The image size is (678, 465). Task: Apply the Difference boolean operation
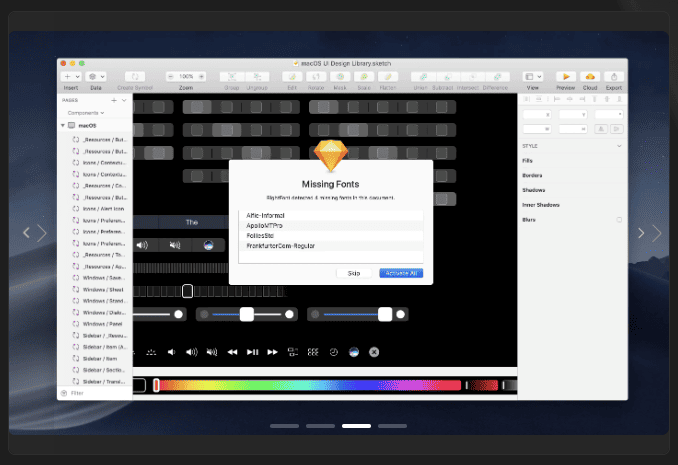[497, 77]
